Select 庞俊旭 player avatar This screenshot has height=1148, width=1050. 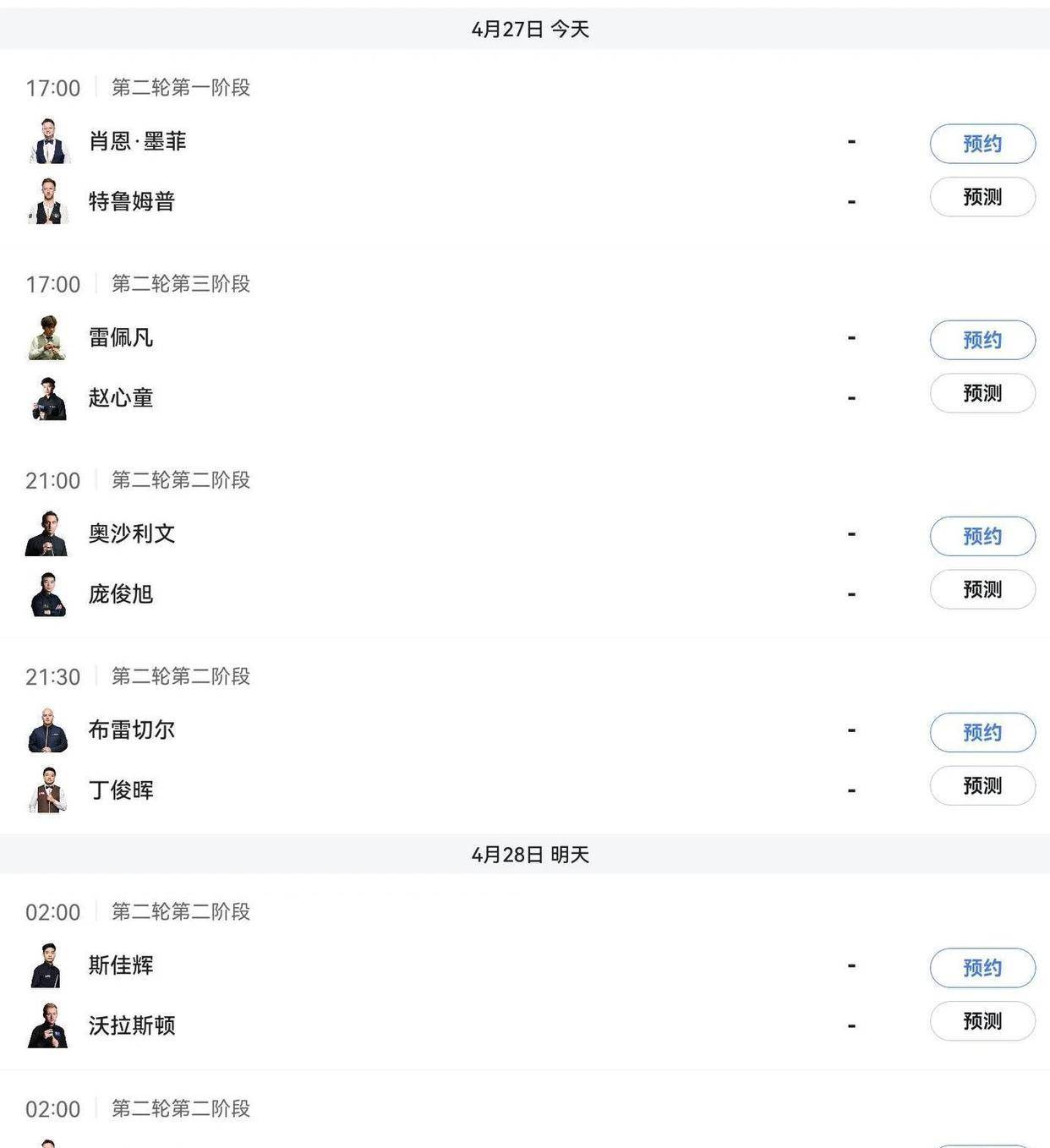(x=48, y=593)
